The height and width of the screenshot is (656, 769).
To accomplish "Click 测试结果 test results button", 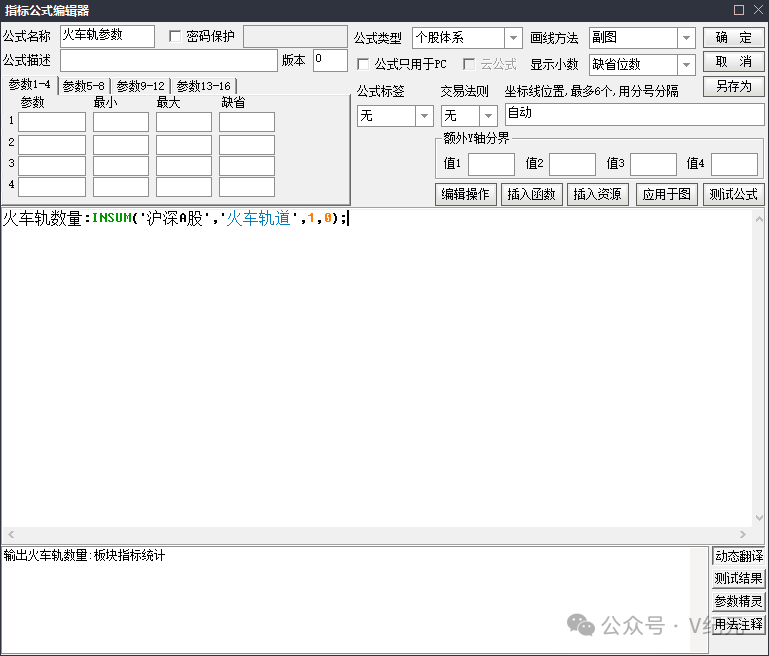I will 738,579.
